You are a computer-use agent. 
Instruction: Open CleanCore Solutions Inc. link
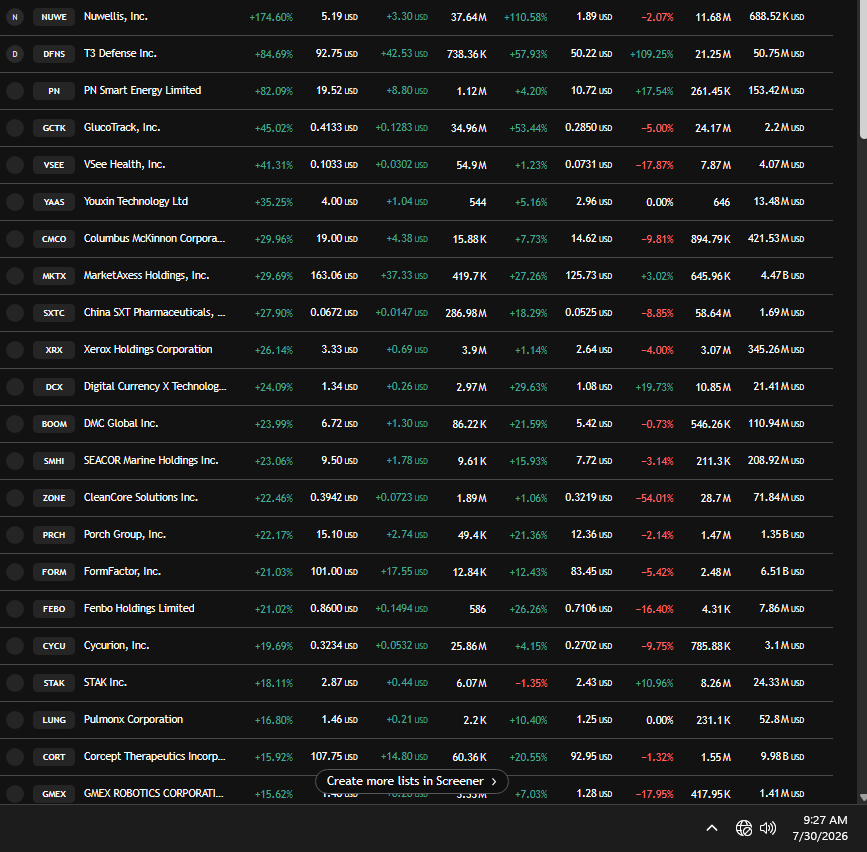tap(140, 498)
